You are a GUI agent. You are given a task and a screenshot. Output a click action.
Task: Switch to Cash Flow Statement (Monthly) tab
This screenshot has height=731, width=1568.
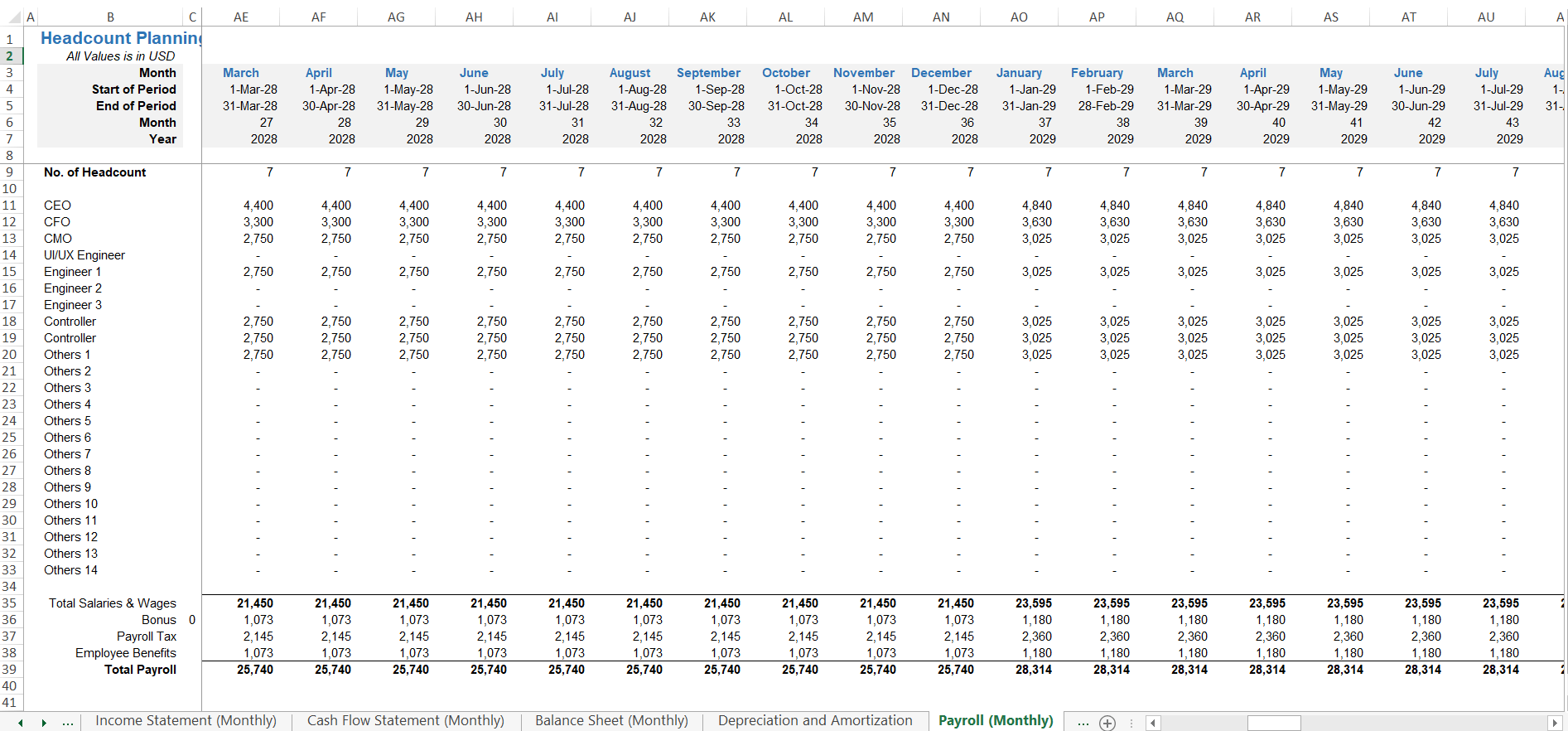click(x=405, y=721)
